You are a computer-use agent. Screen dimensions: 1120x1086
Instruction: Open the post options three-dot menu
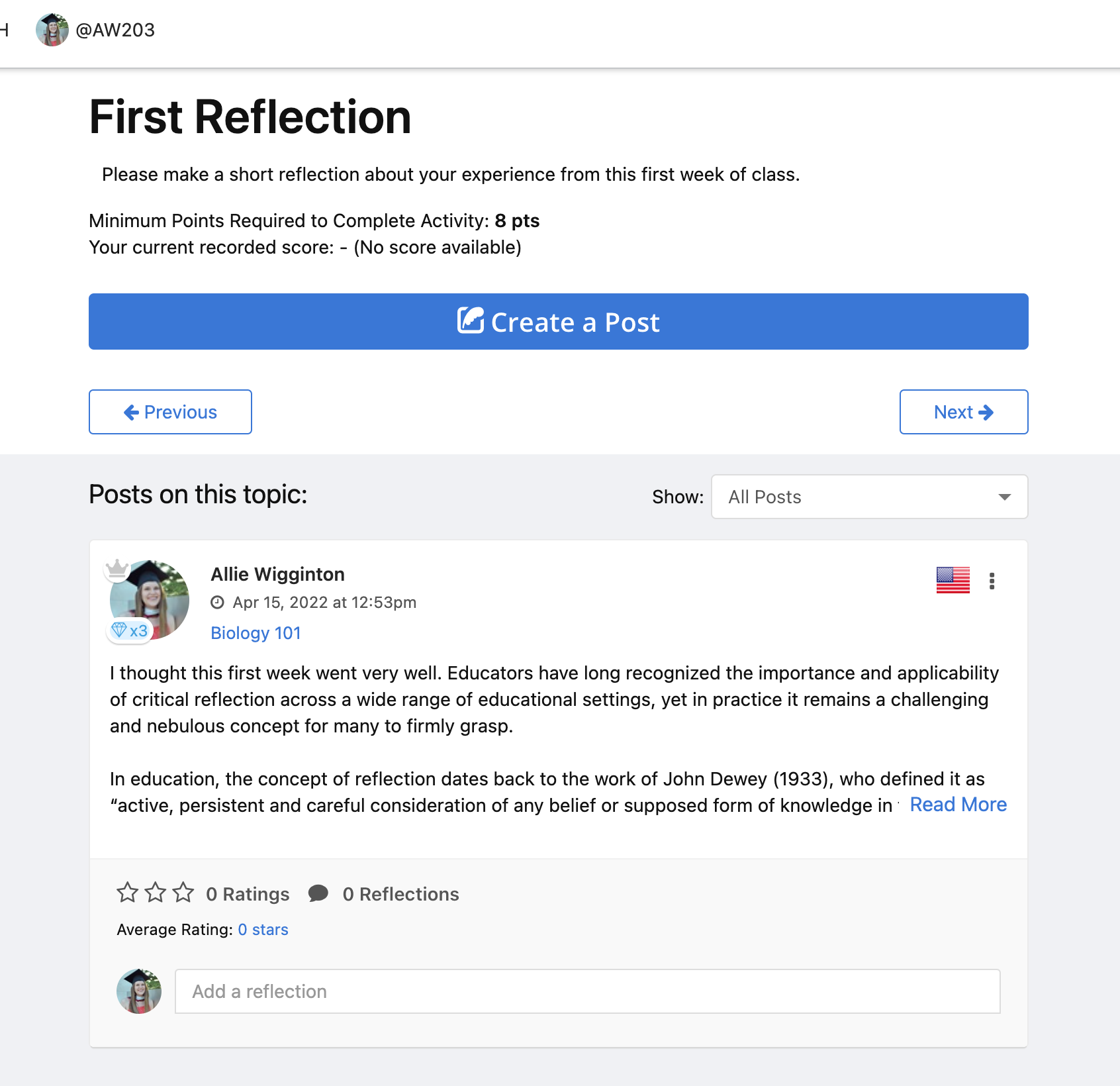click(x=992, y=581)
